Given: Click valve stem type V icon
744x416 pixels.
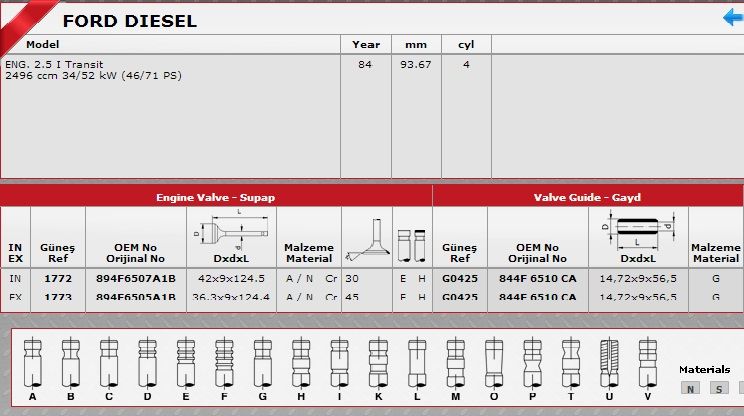Looking at the screenshot, I should click(647, 361).
